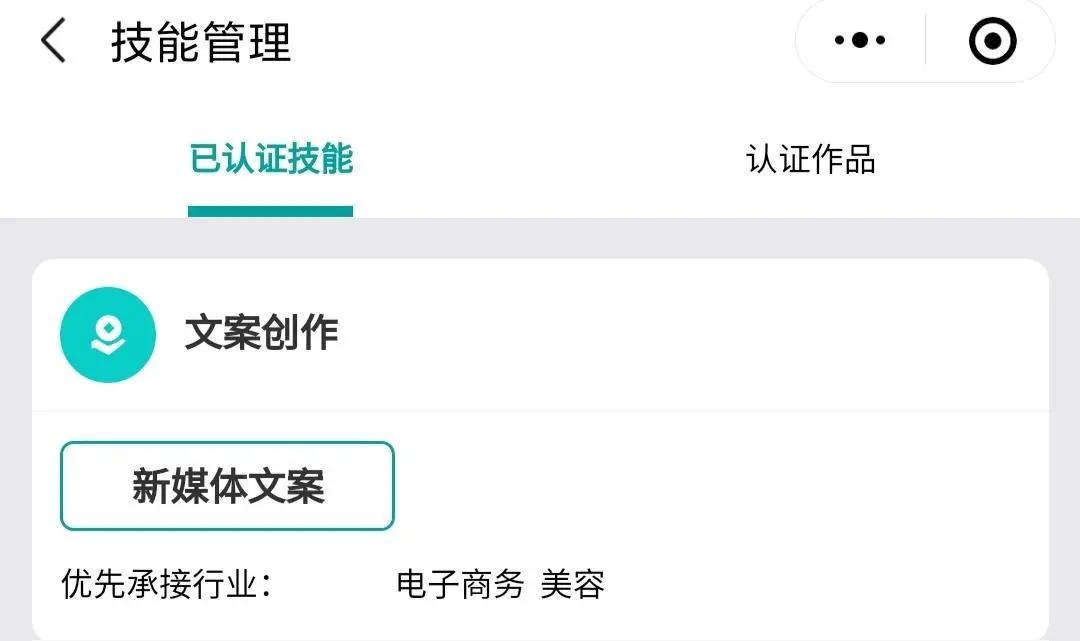Screen dimensions: 1080x641
Task: Tap the back arrow to exit 技能管理
Action: [53, 42]
